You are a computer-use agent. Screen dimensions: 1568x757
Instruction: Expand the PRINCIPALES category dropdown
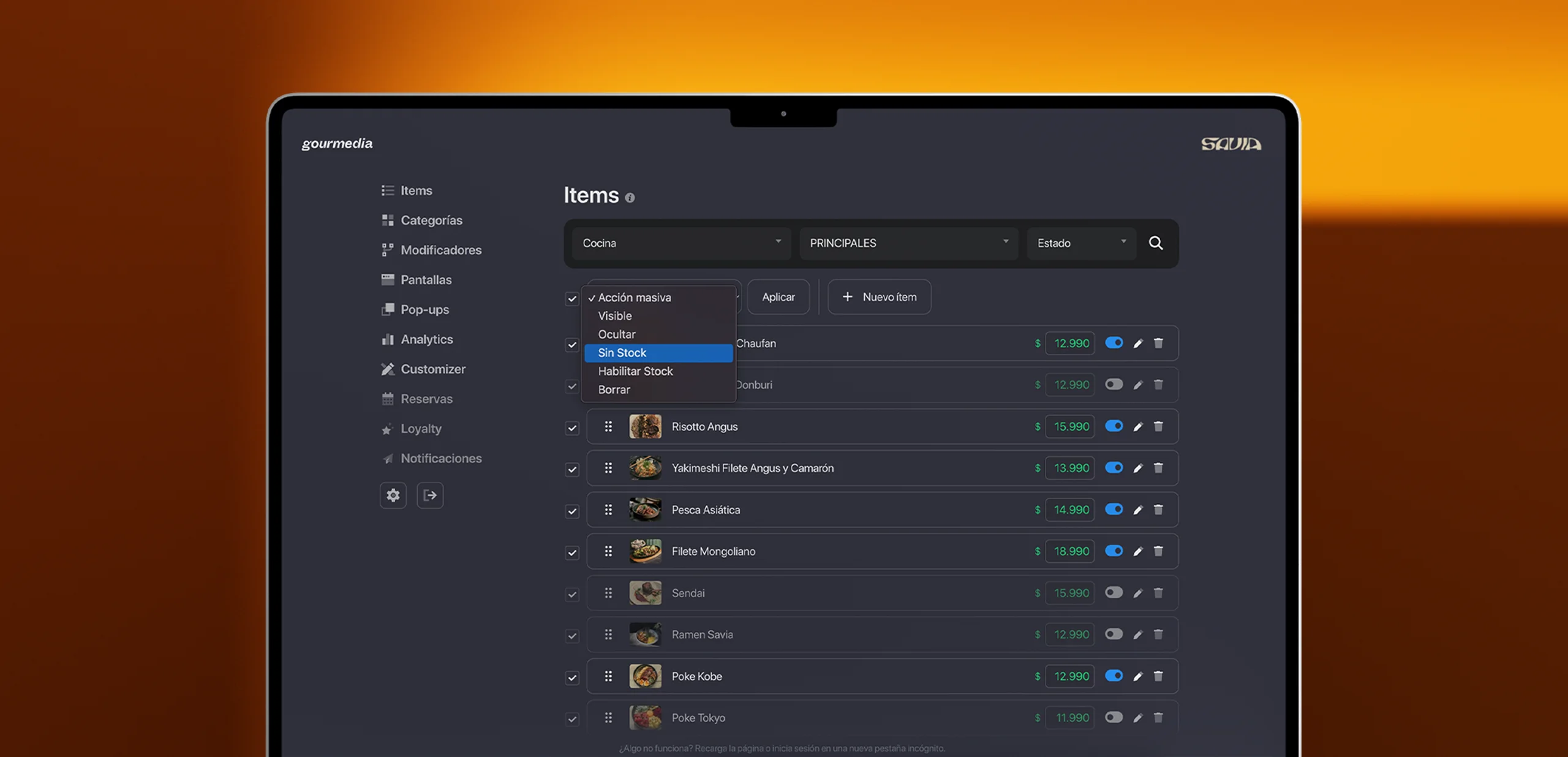(x=908, y=243)
